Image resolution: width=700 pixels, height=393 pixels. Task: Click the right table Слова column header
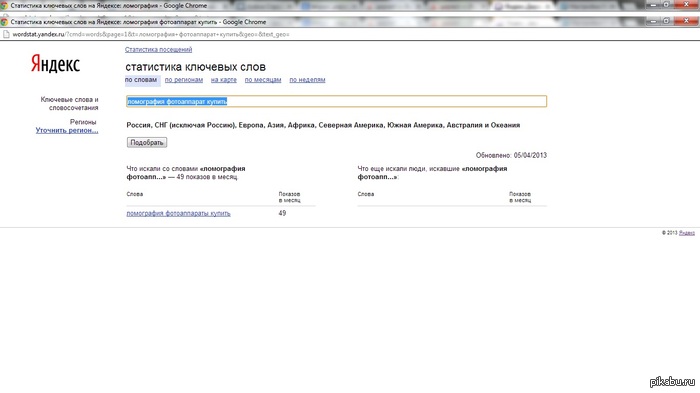pos(366,194)
